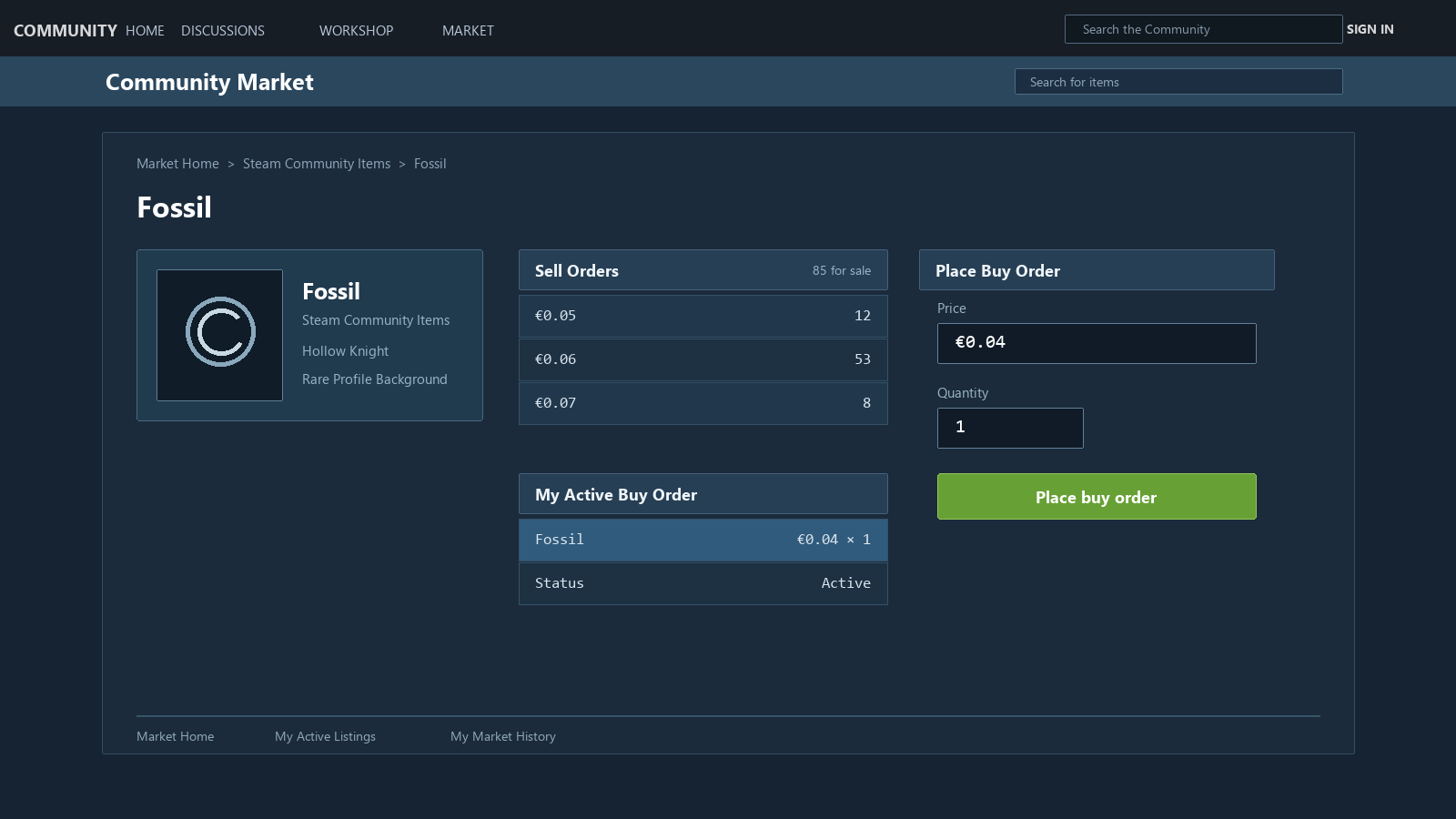Select the €0.07 sell order row

coord(703,403)
